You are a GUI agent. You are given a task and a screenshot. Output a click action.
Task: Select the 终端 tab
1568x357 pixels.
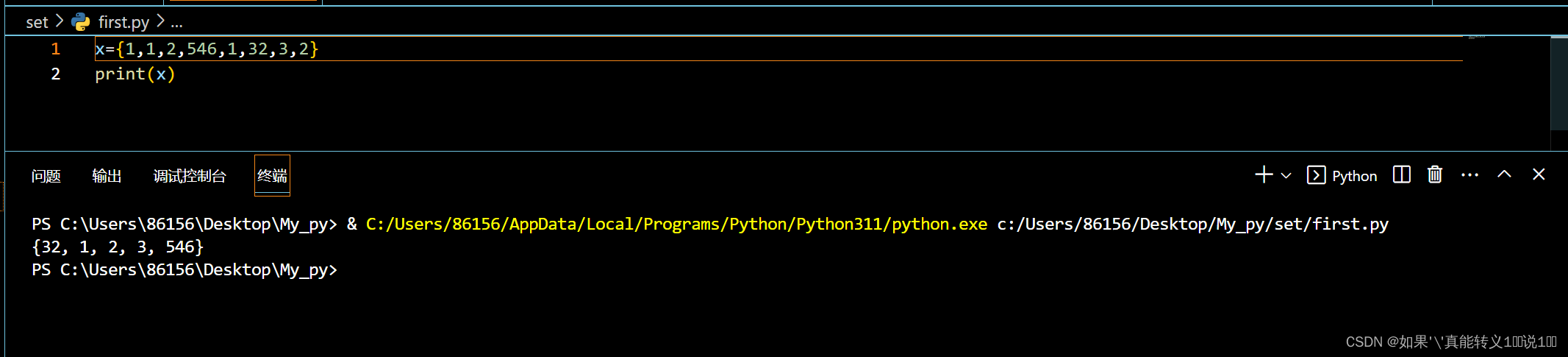pos(272,176)
